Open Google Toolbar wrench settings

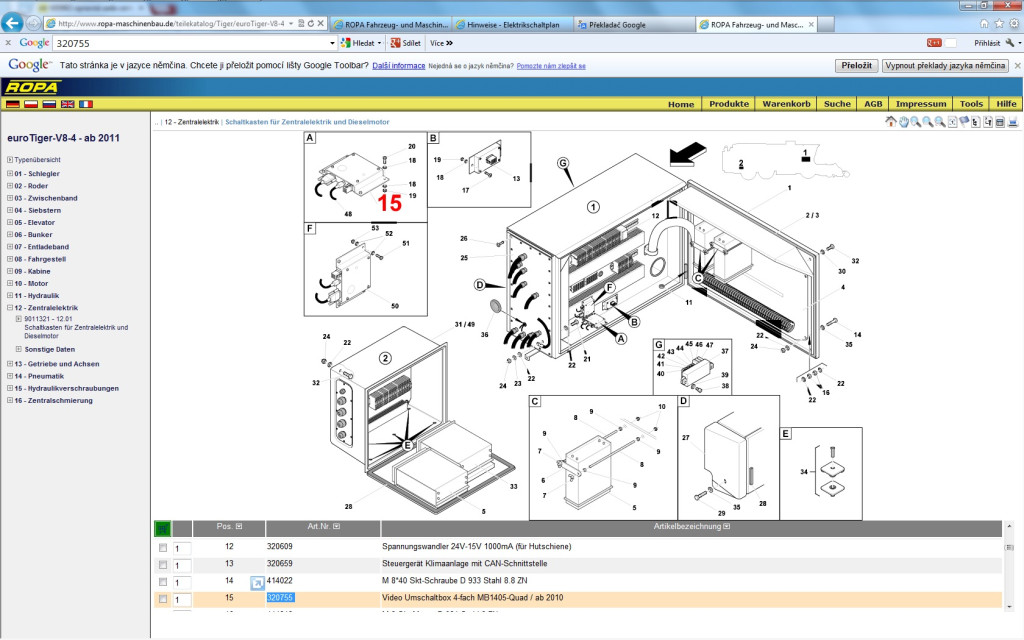[1010, 42]
